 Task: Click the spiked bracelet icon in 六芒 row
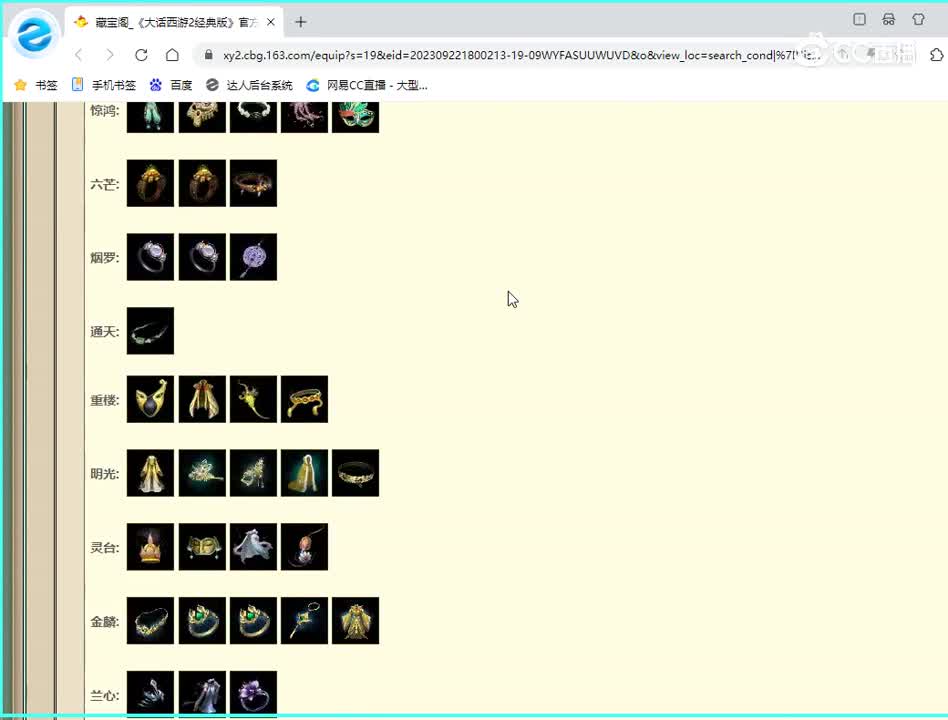[253, 183]
